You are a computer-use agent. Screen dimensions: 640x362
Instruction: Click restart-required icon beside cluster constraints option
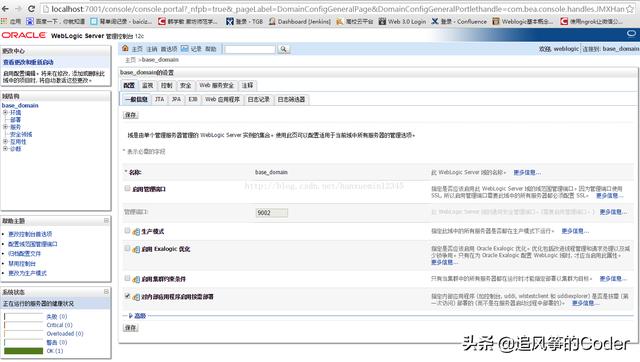[136, 279]
